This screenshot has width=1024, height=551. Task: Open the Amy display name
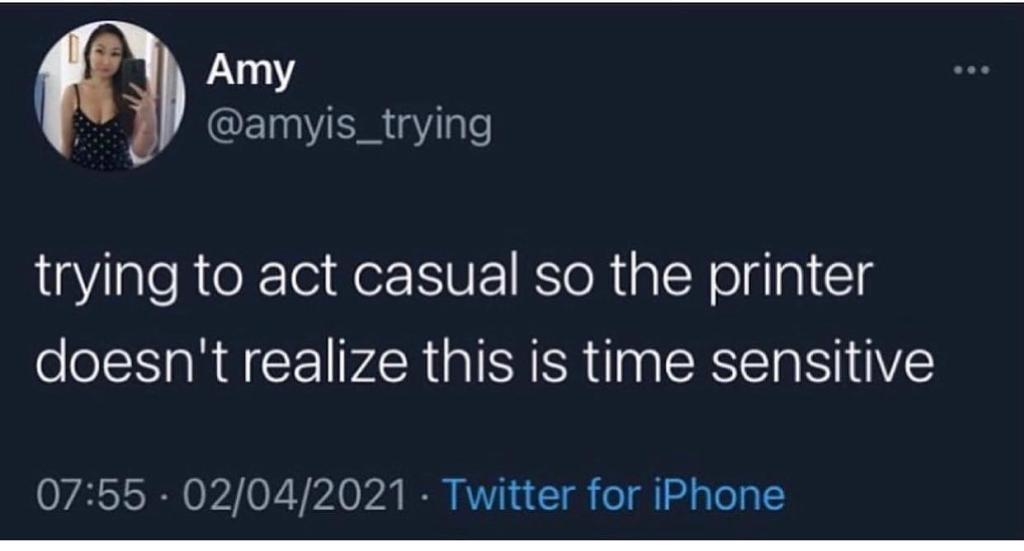(250, 71)
